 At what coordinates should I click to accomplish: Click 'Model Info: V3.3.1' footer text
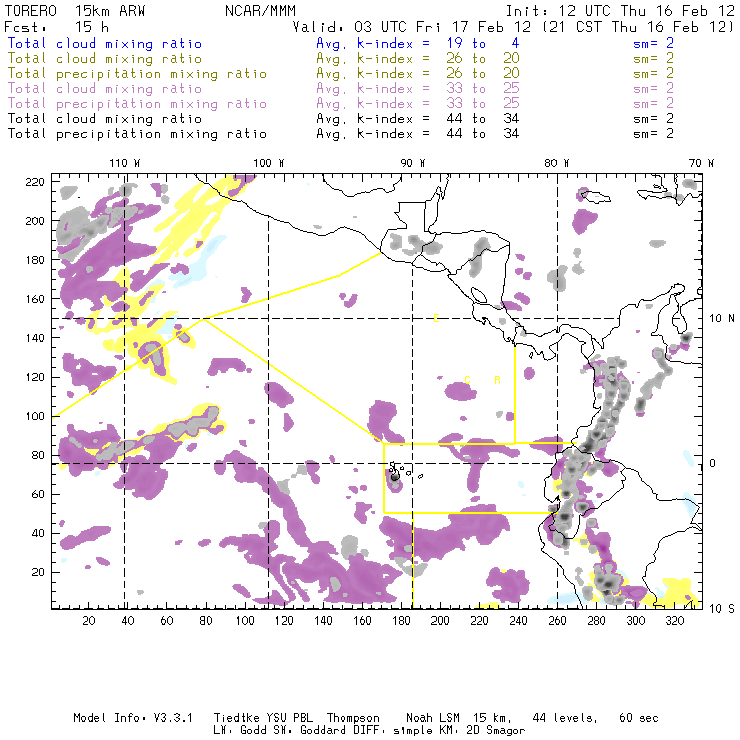[x=133, y=718]
